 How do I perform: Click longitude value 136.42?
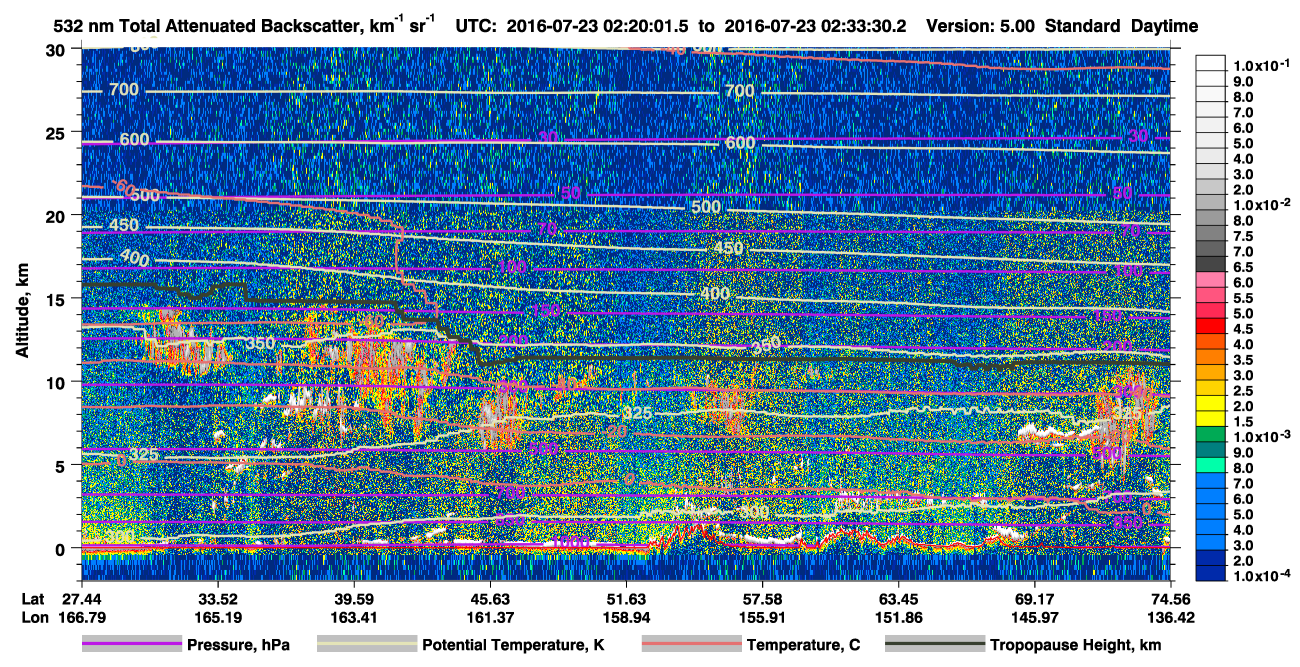click(x=1170, y=616)
